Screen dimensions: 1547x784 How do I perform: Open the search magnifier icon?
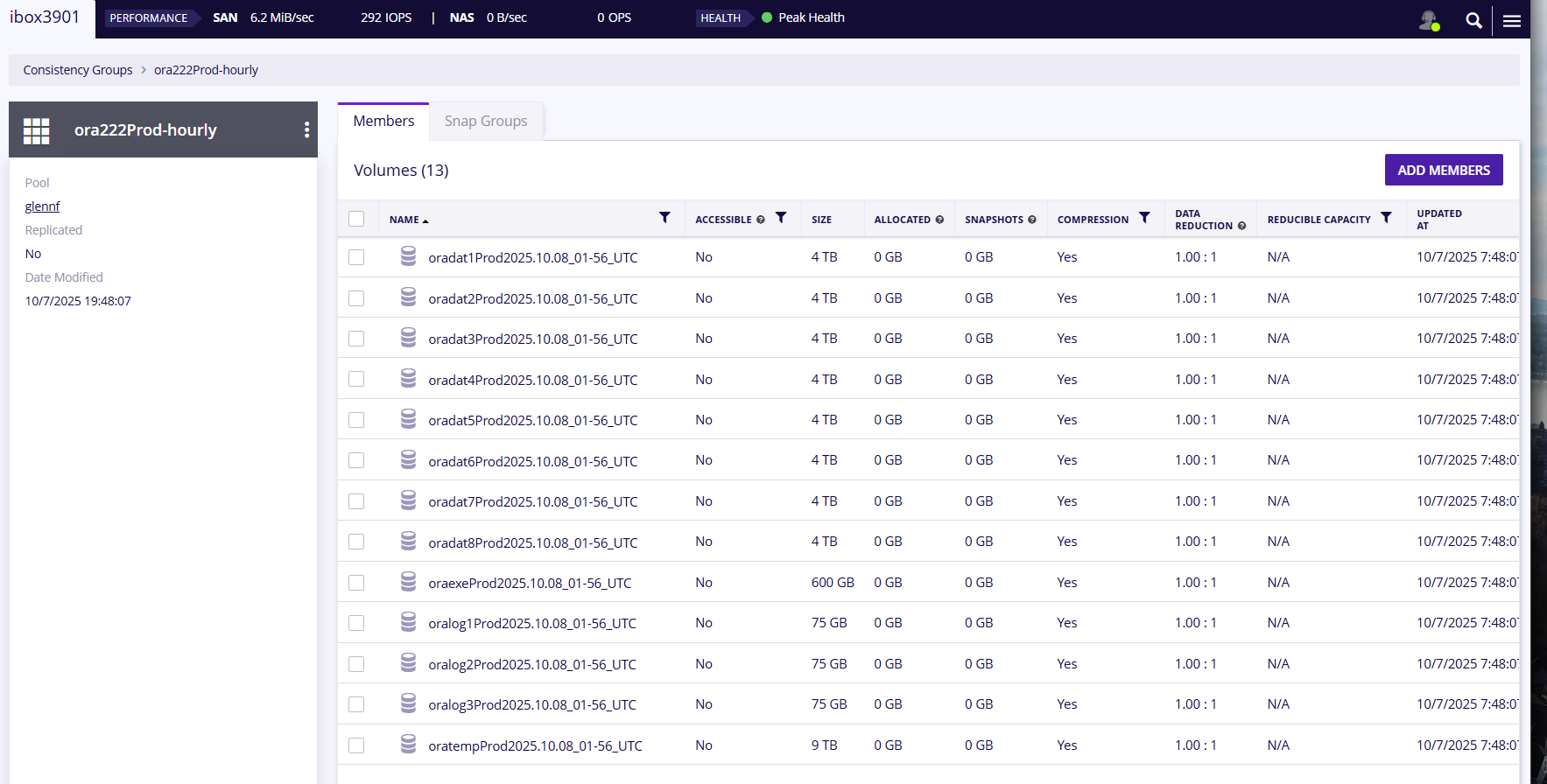pyautogui.click(x=1473, y=20)
